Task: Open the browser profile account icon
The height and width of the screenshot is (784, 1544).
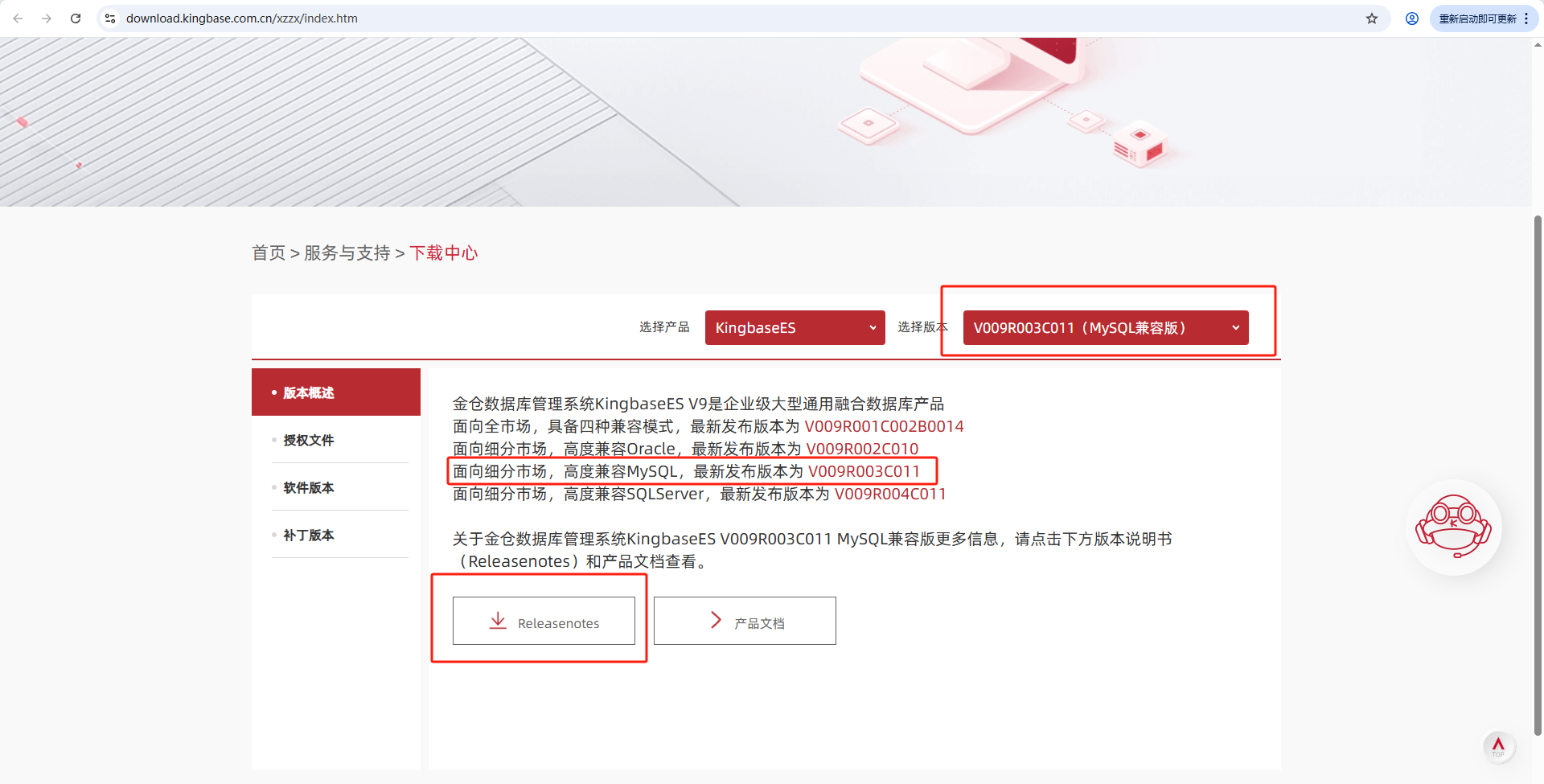Action: pyautogui.click(x=1412, y=18)
